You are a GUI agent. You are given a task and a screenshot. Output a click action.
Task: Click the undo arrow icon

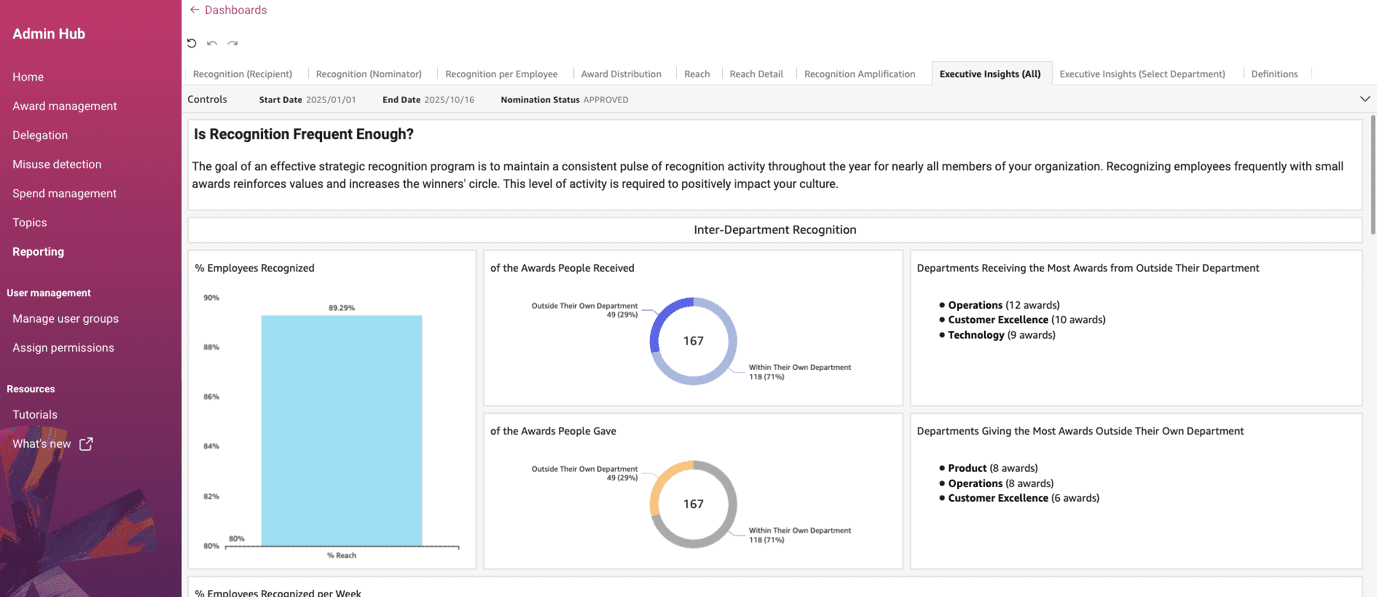(x=212, y=43)
